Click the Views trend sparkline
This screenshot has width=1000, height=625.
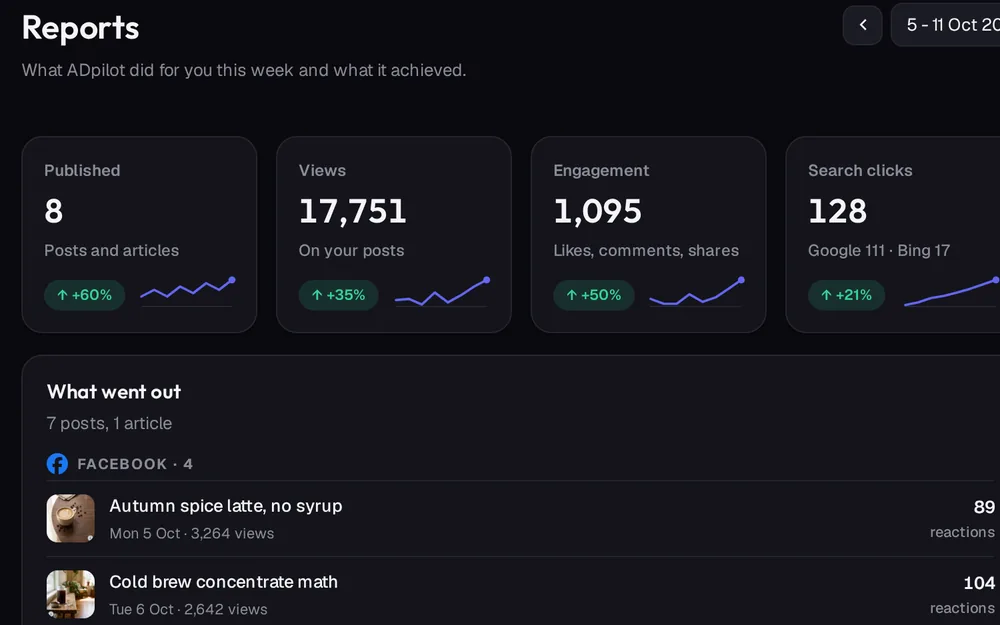[442, 292]
